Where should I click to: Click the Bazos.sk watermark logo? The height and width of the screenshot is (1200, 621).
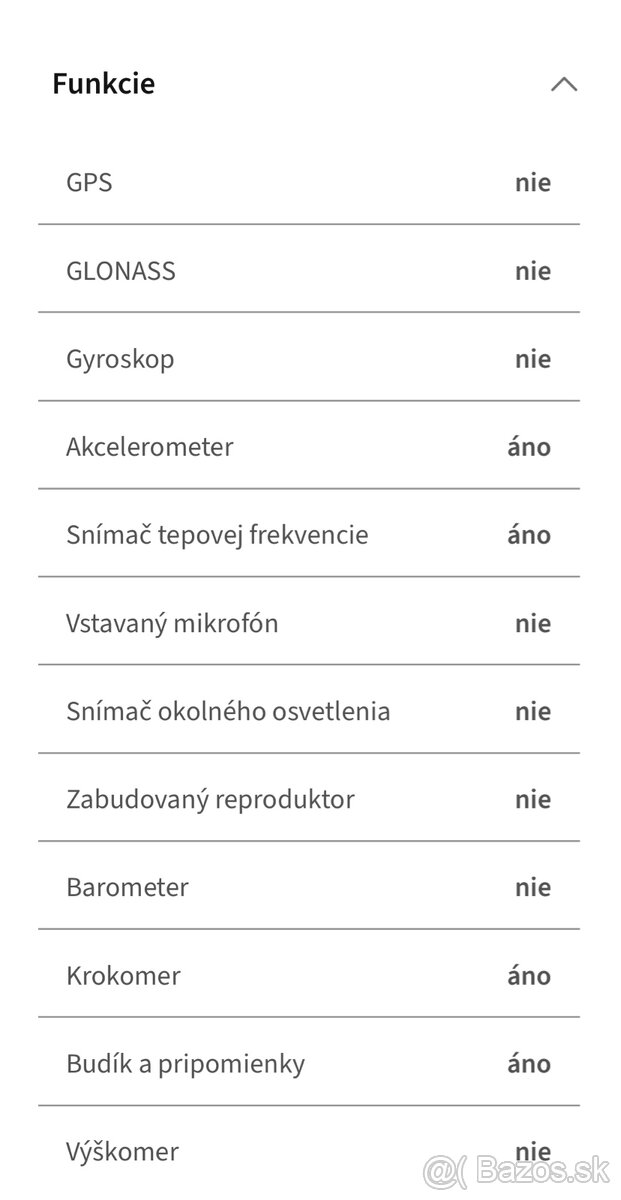pos(516,1168)
